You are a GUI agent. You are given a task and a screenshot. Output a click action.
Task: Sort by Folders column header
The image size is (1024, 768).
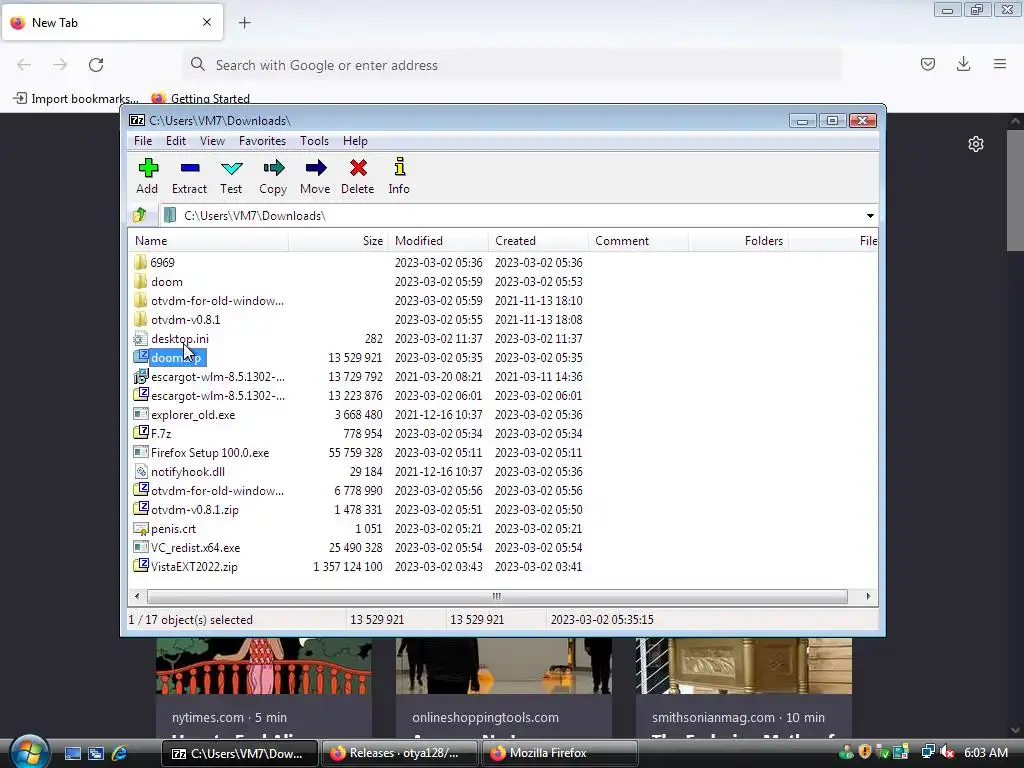(738, 241)
